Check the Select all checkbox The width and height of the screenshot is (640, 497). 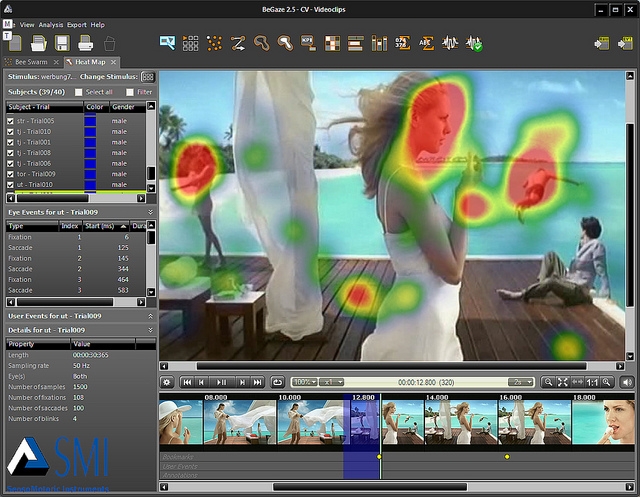[x=79, y=92]
